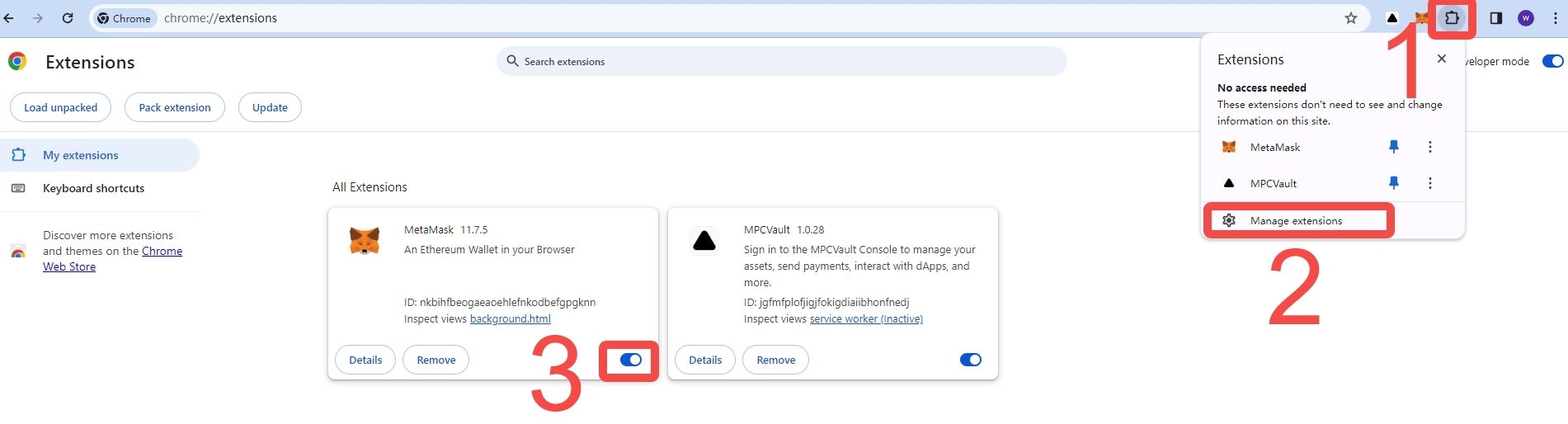The width and height of the screenshot is (1568, 424).
Task: Go back with the browser back arrow
Action: [x=9, y=18]
